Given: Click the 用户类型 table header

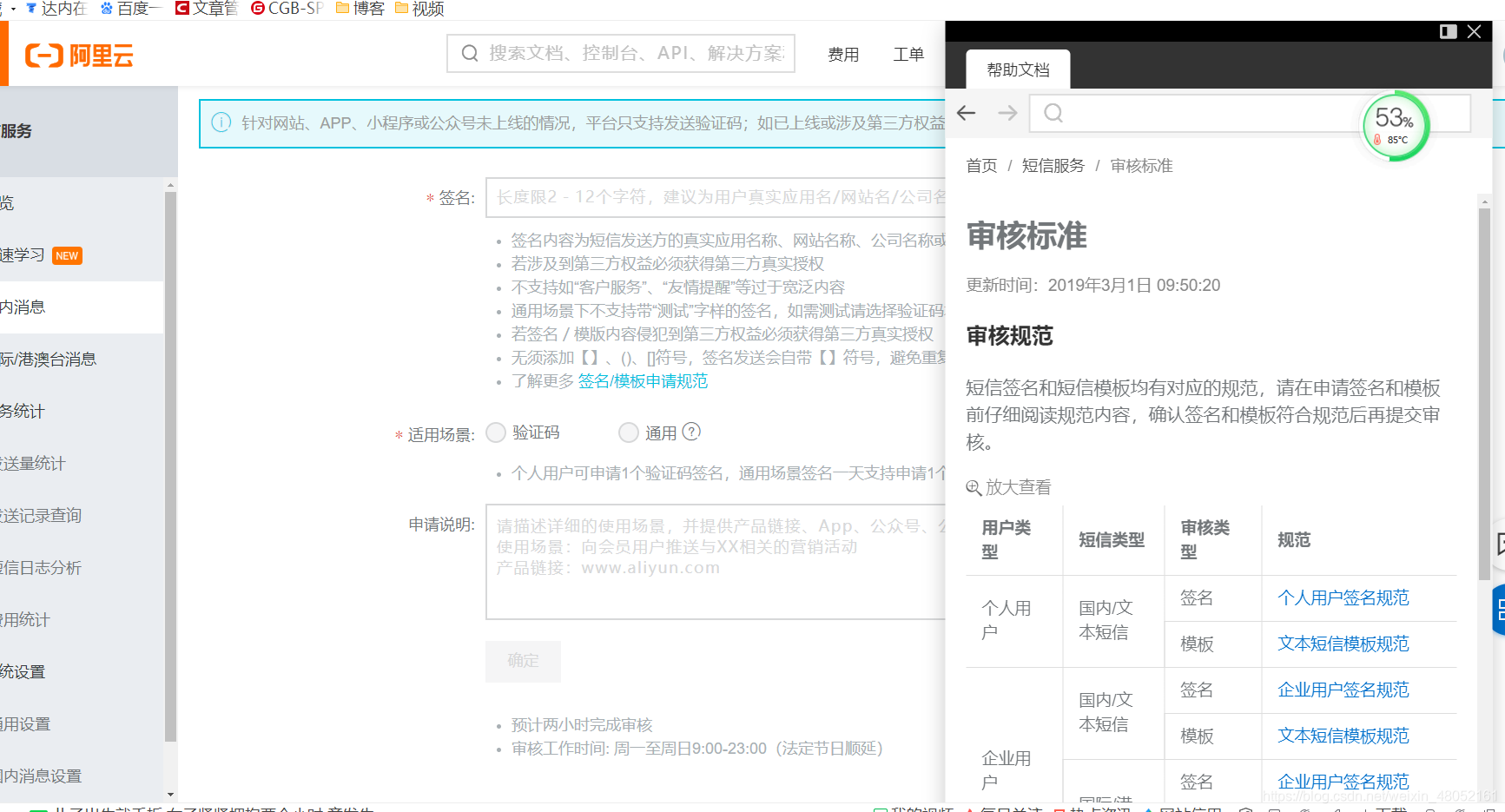Looking at the screenshot, I should tap(1007, 540).
